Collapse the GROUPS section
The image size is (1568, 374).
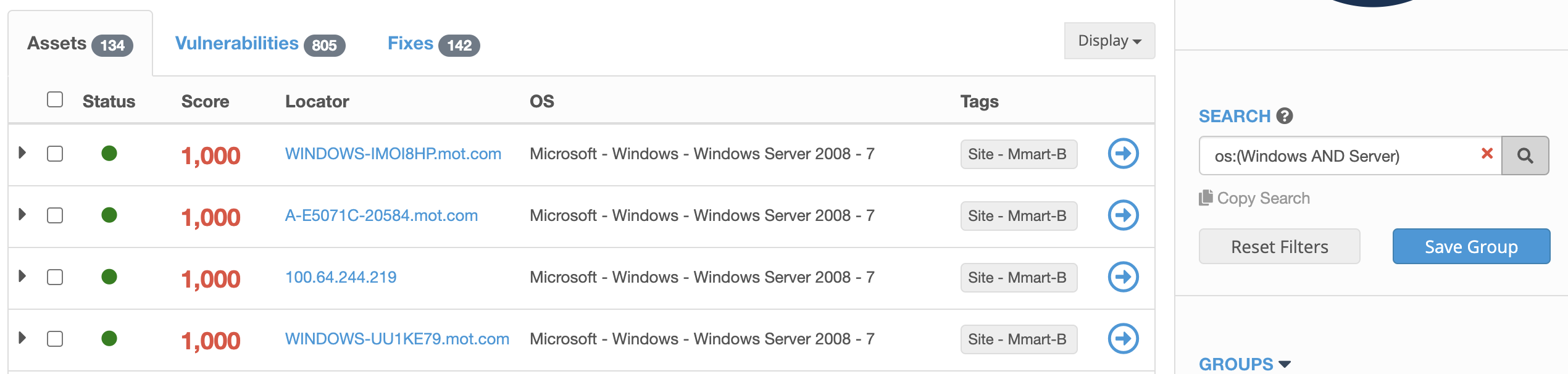click(x=1245, y=364)
